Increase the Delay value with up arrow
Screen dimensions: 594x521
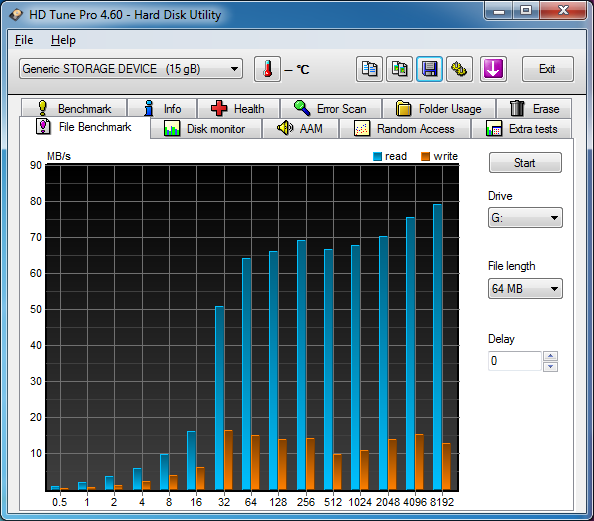550,356
